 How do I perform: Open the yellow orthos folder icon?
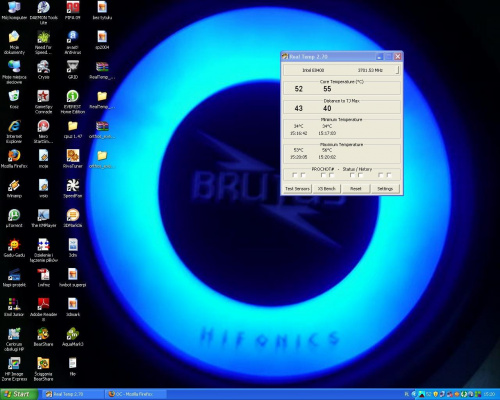102,159
